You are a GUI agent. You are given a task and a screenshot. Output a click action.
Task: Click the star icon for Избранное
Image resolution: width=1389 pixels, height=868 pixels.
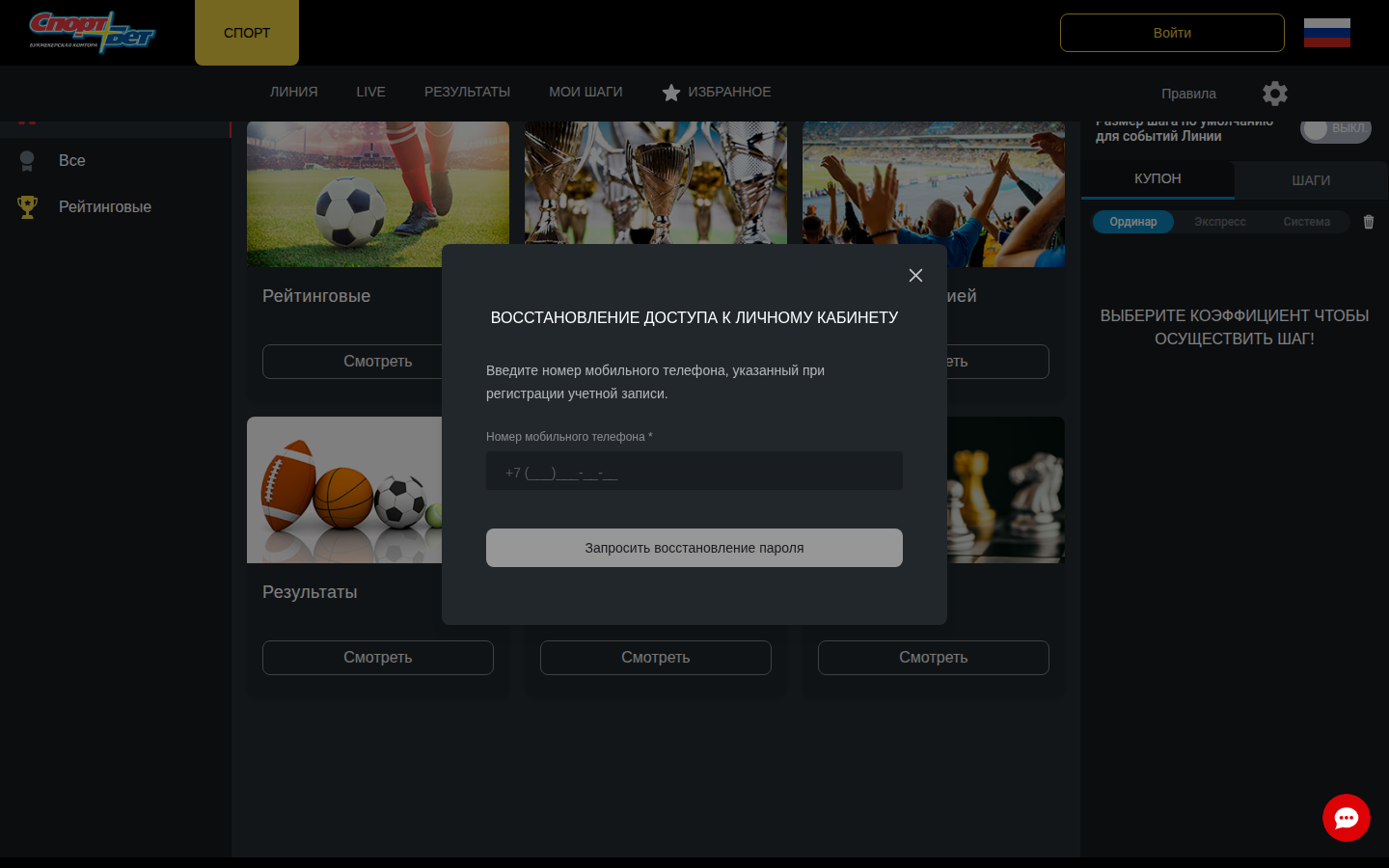(671, 93)
